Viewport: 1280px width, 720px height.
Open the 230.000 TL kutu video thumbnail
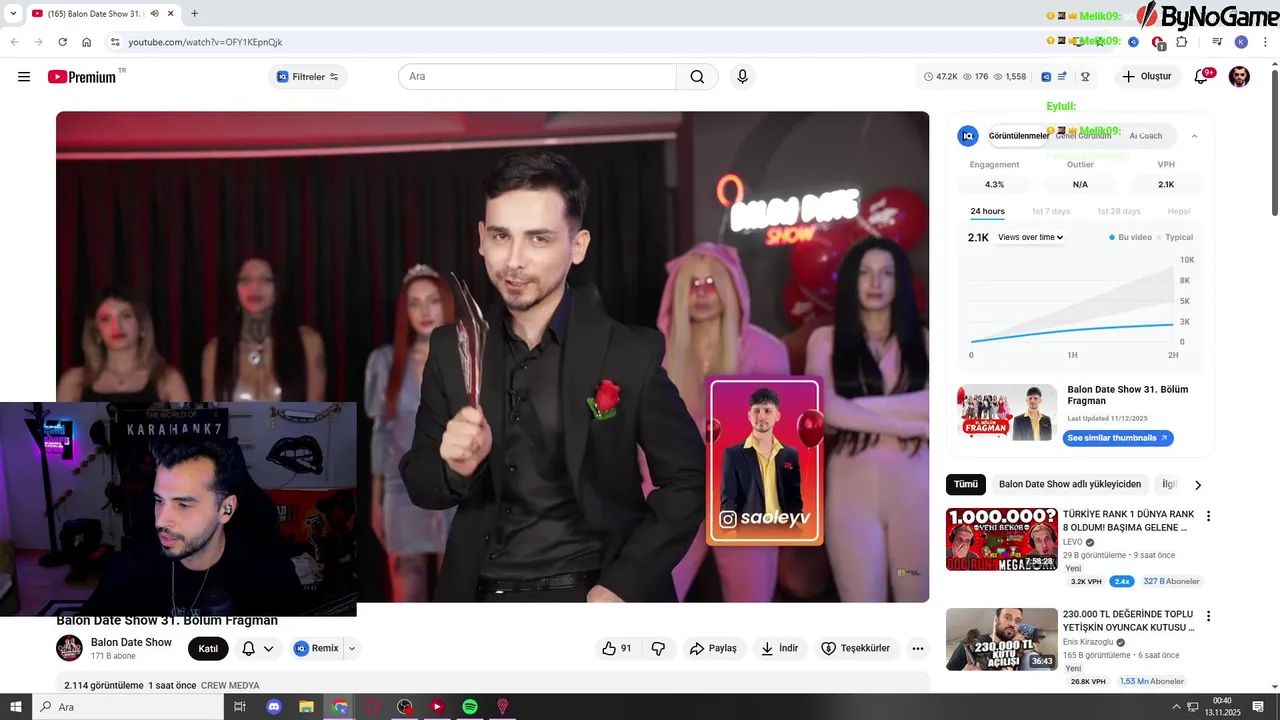1002,640
